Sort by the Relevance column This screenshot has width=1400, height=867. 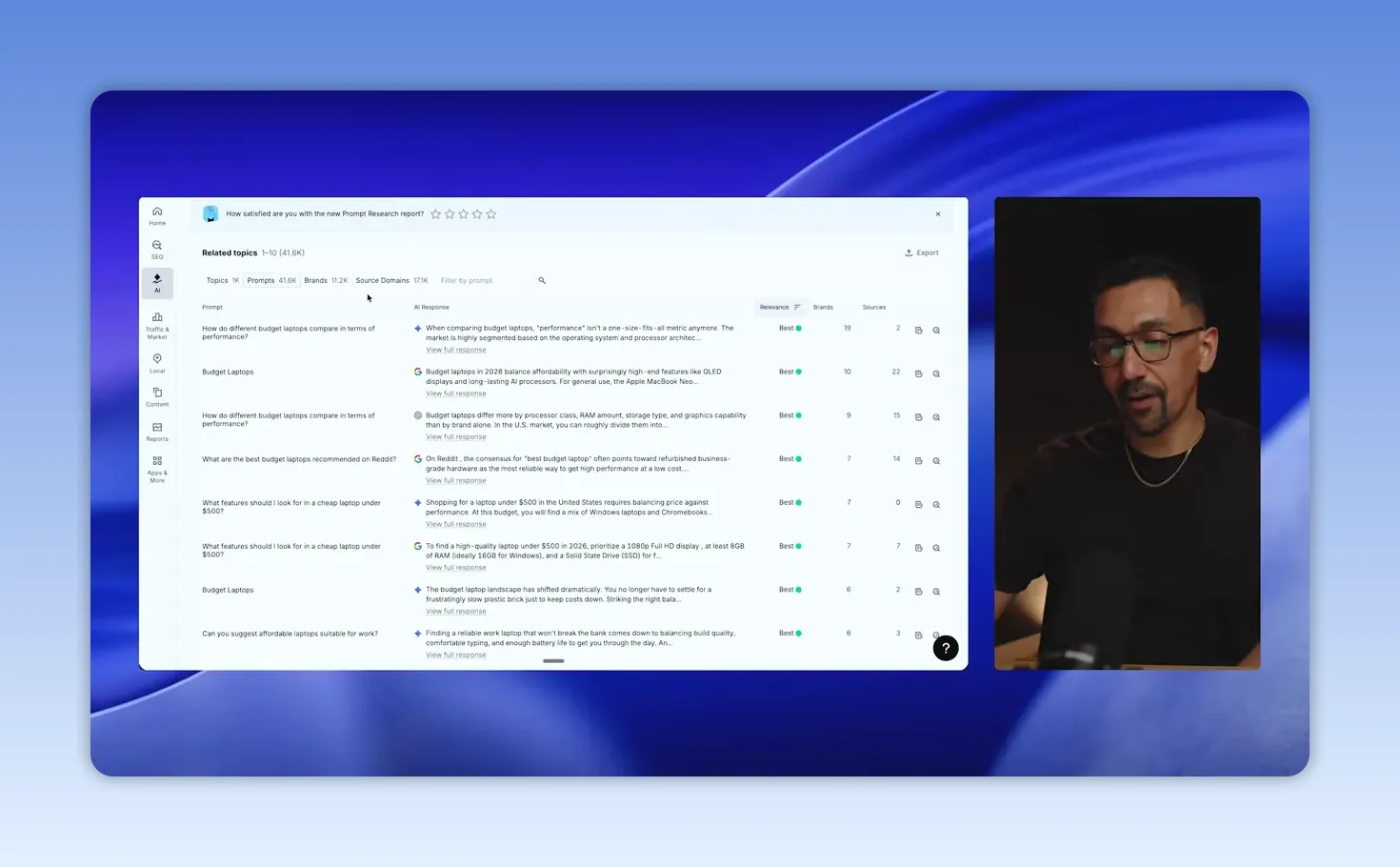tap(780, 307)
